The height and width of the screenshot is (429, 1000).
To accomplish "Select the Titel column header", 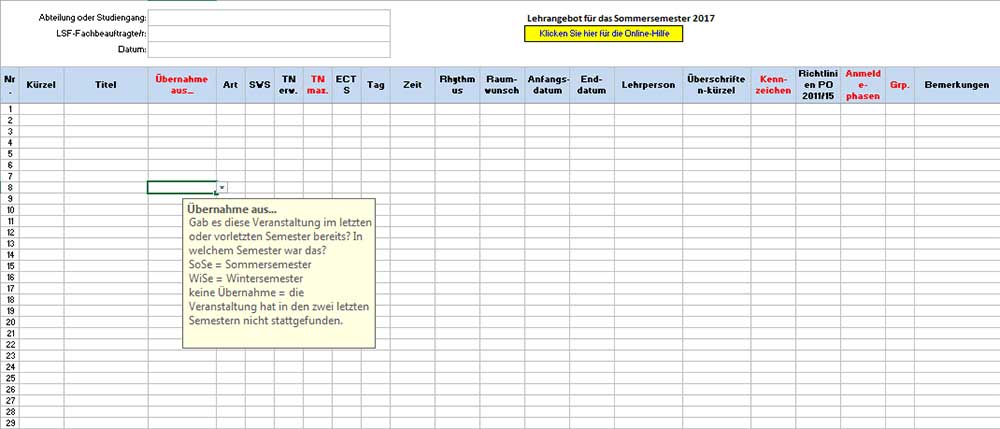I will 106,85.
